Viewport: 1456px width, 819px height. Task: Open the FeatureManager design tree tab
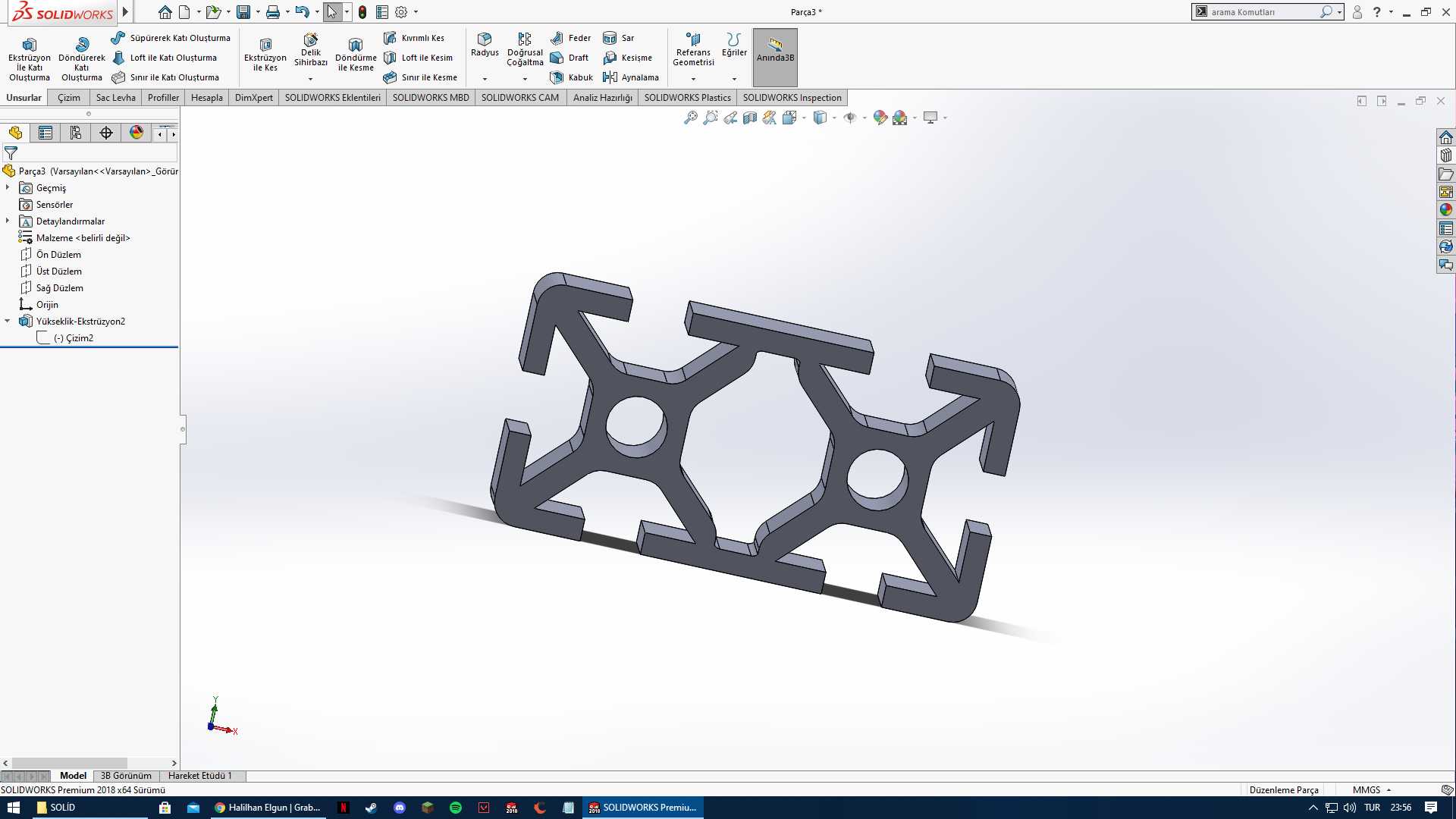click(x=15, y=133)
